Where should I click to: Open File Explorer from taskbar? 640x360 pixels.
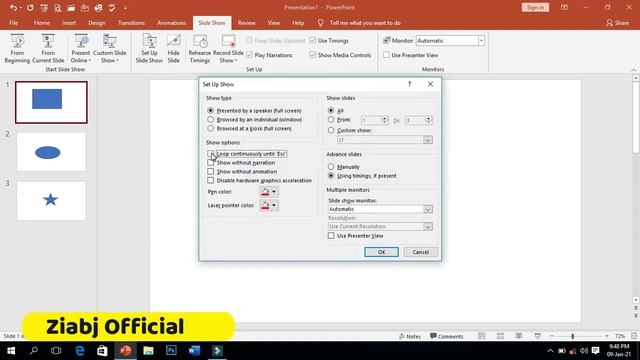149,351
